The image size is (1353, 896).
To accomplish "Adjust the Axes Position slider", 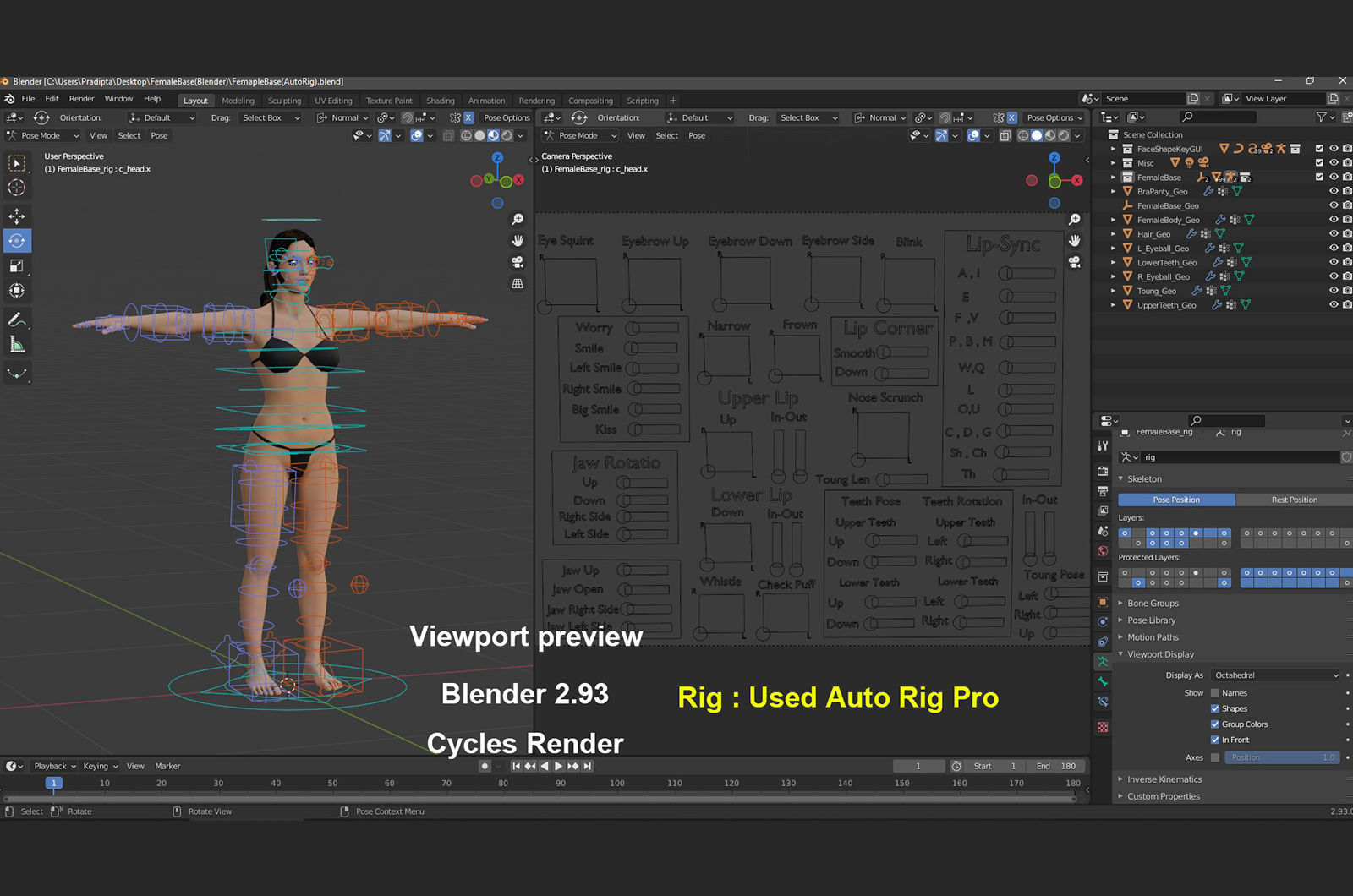I will pyautogui.click(x=1281, y=758).
